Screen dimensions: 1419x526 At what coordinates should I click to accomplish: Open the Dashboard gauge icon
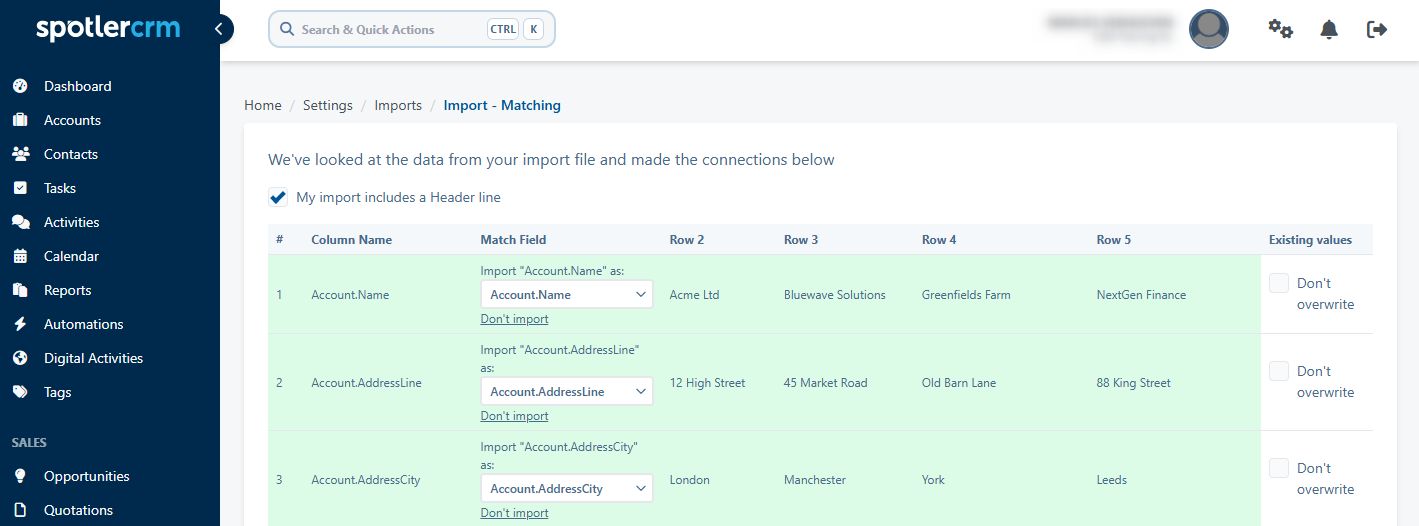click(20, 86)
